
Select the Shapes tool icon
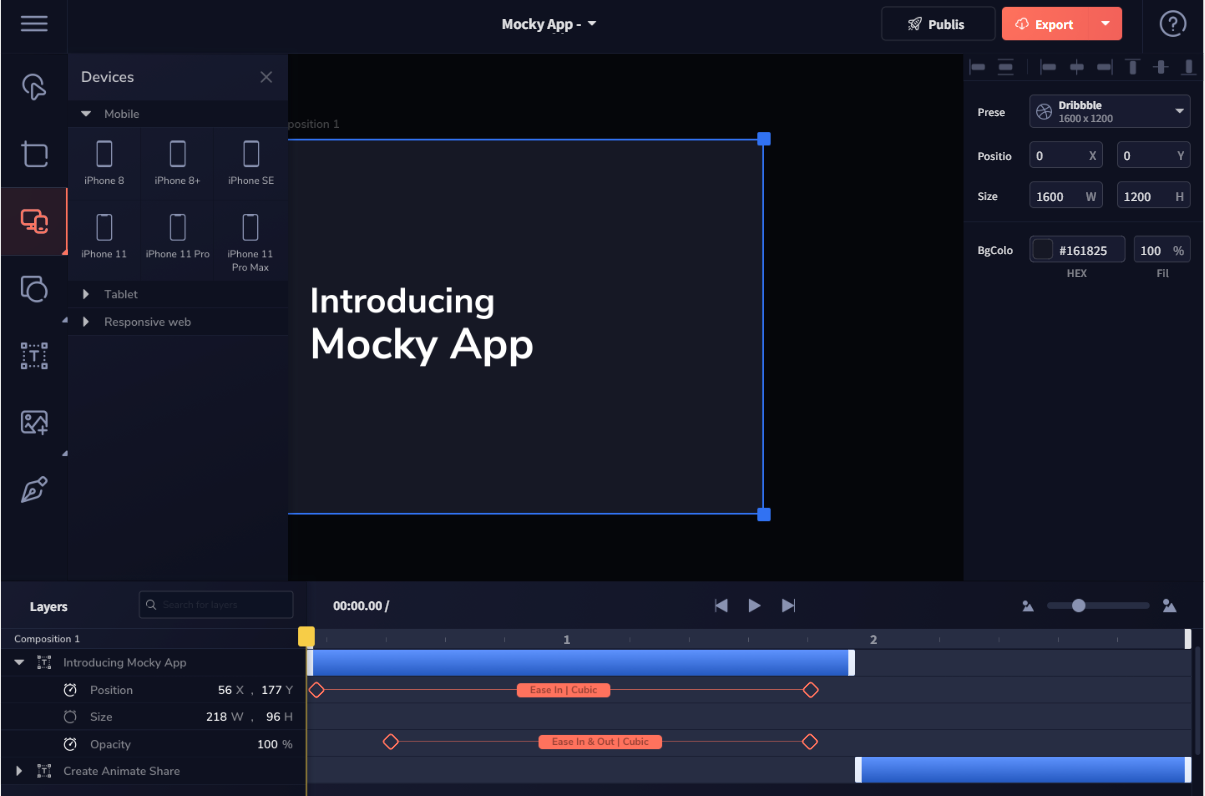[x=34, y=289]
